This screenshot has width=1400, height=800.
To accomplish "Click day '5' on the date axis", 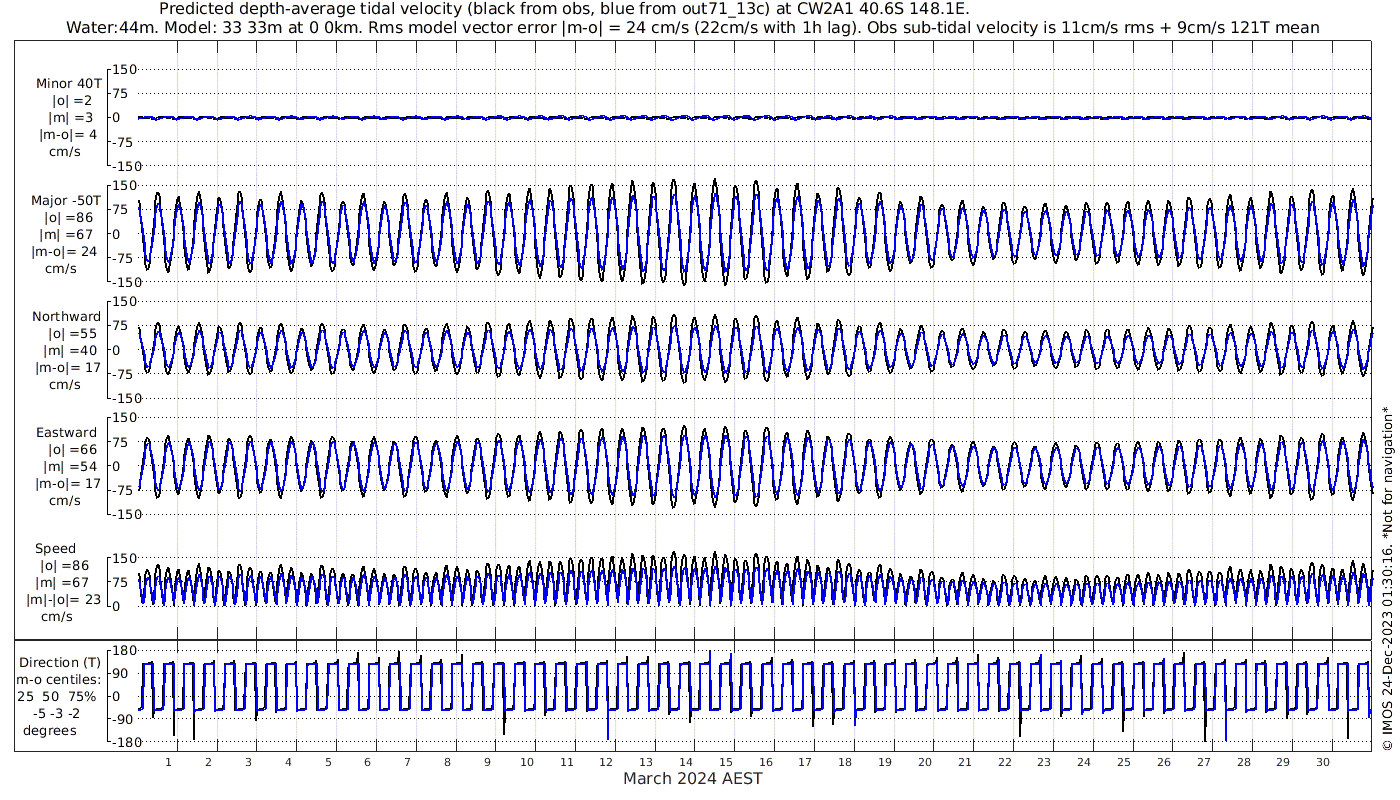I will coord(328,762).
